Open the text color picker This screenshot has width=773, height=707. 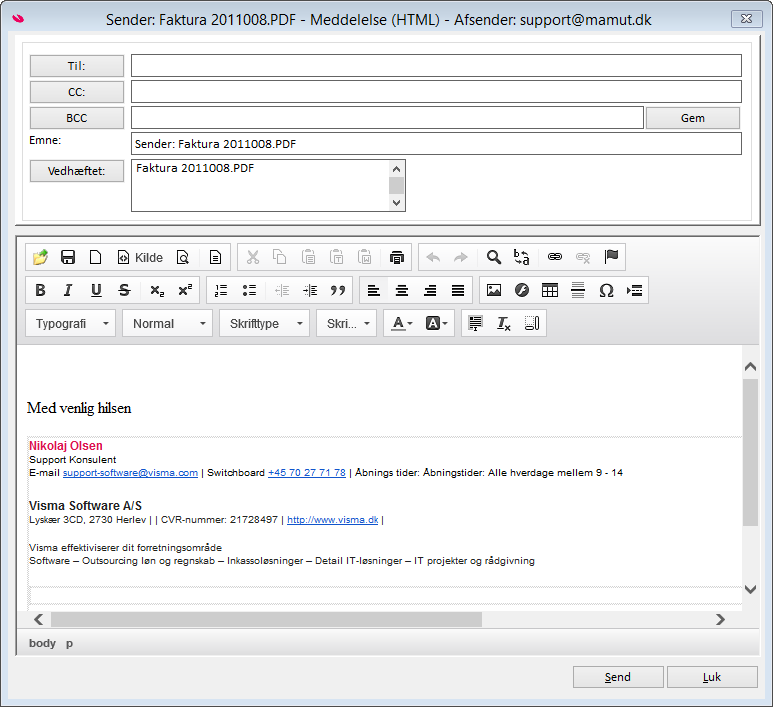click(401, 323)
